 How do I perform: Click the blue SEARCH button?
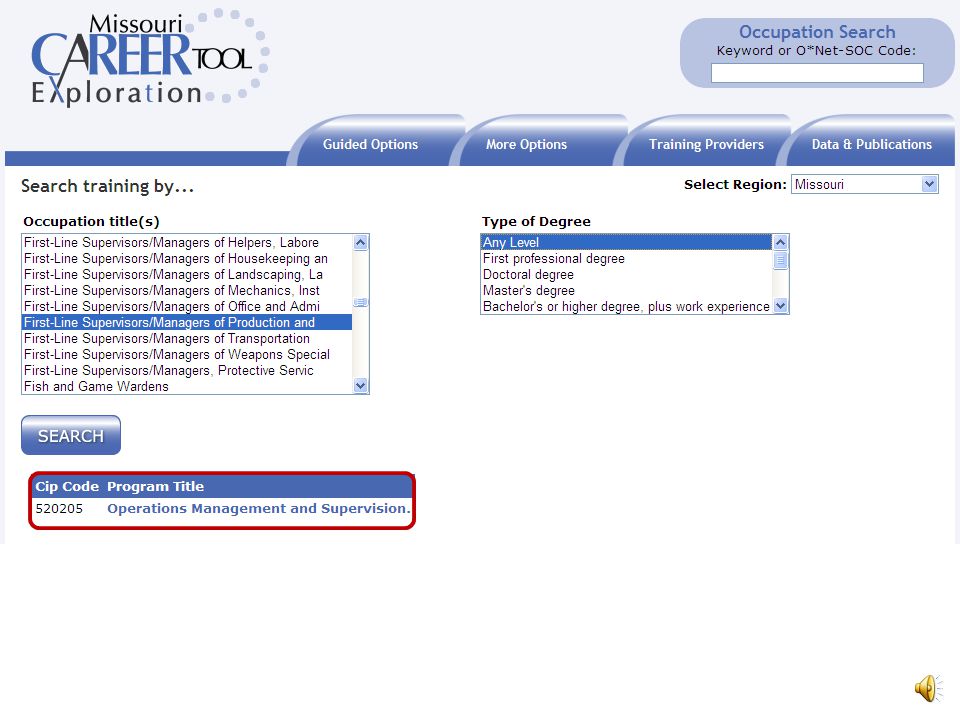pos(71,435)
